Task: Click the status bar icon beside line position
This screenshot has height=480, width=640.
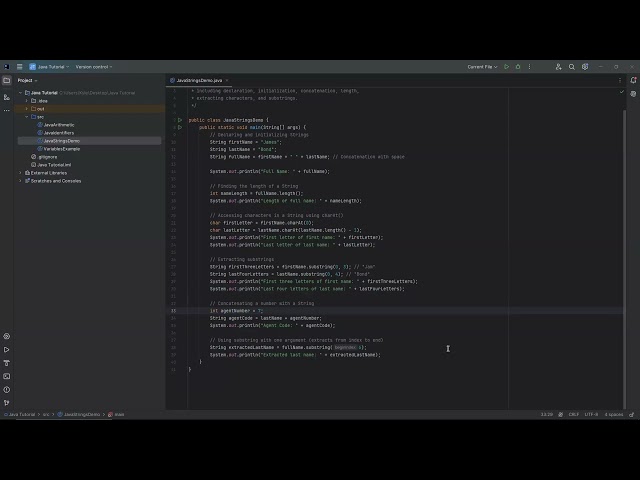Action: click(560, 414)
